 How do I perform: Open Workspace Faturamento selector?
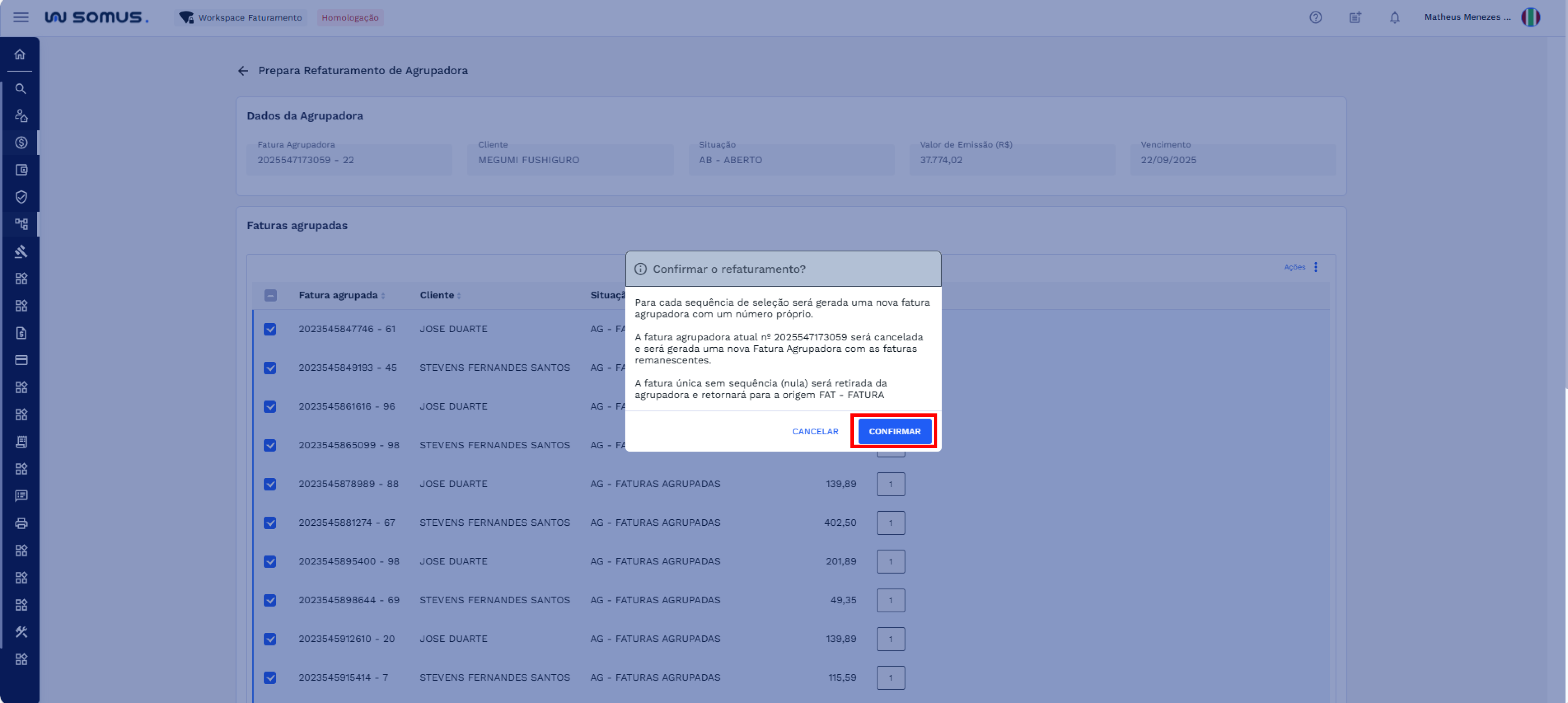pyautogui.click(x=241, y=17)
